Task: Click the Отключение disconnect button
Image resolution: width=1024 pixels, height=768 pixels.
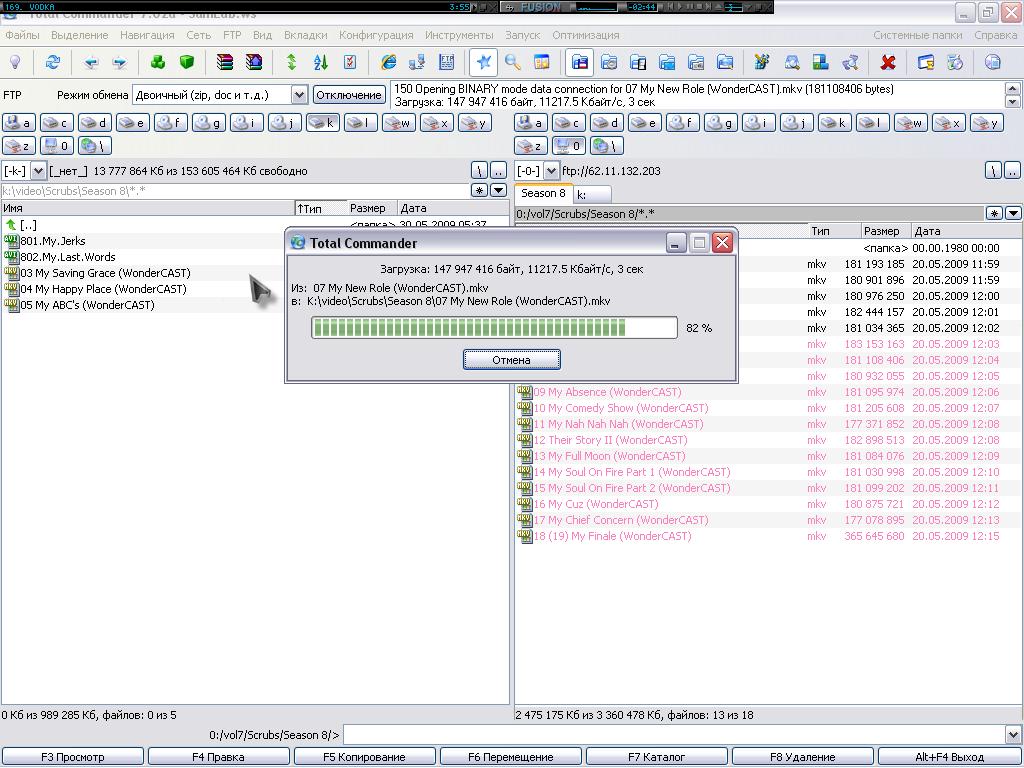Action: point(349,95)
